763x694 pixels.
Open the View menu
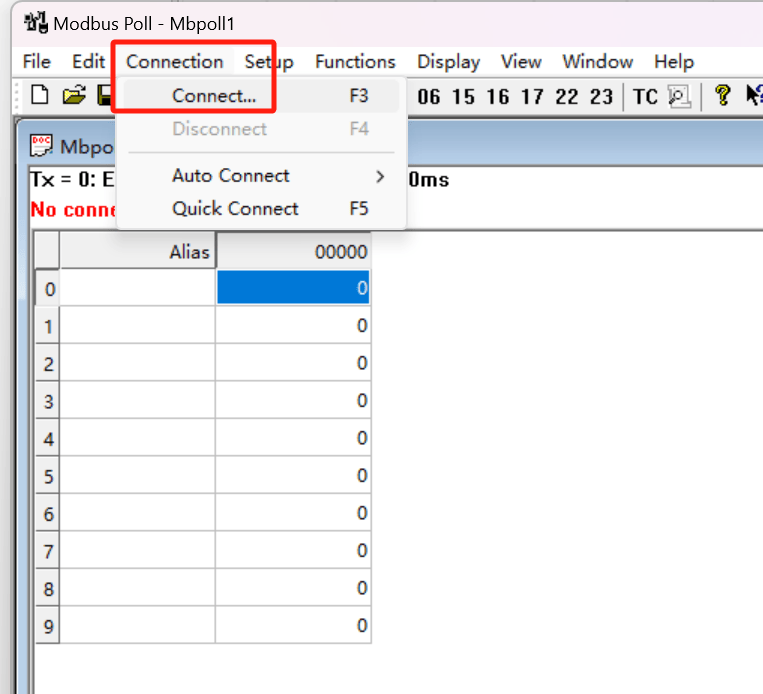(x=521, y=62)
